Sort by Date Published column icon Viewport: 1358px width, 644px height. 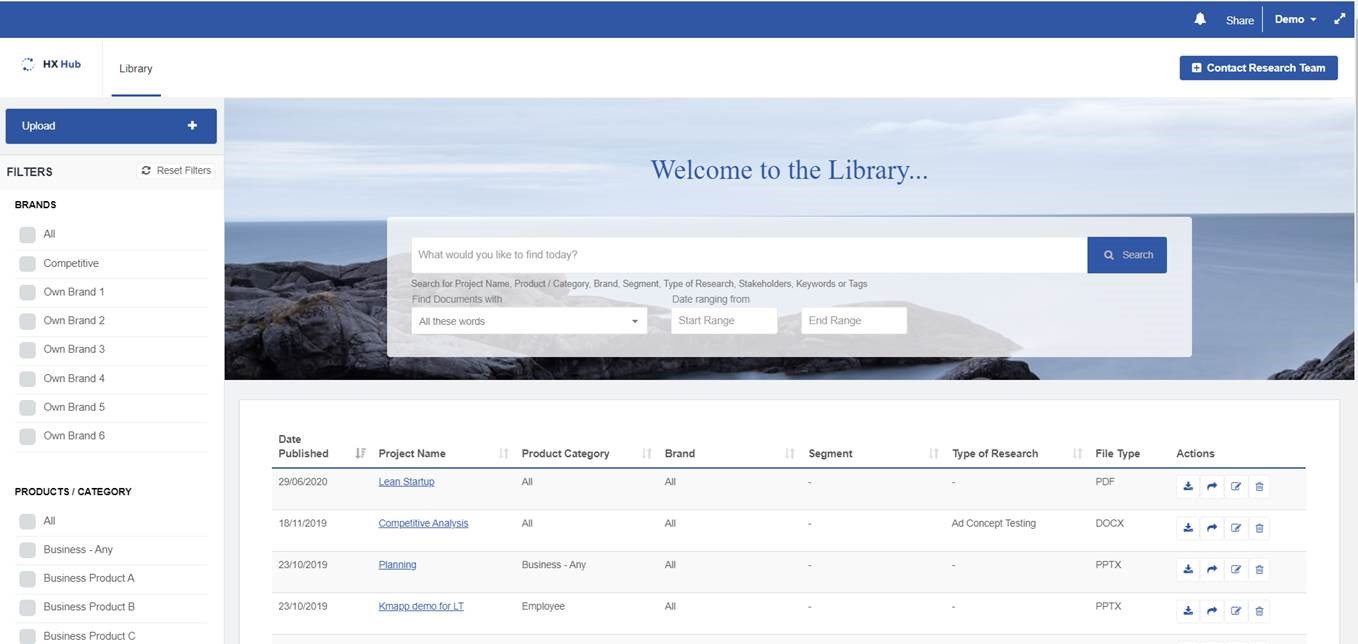coord(360,454)
